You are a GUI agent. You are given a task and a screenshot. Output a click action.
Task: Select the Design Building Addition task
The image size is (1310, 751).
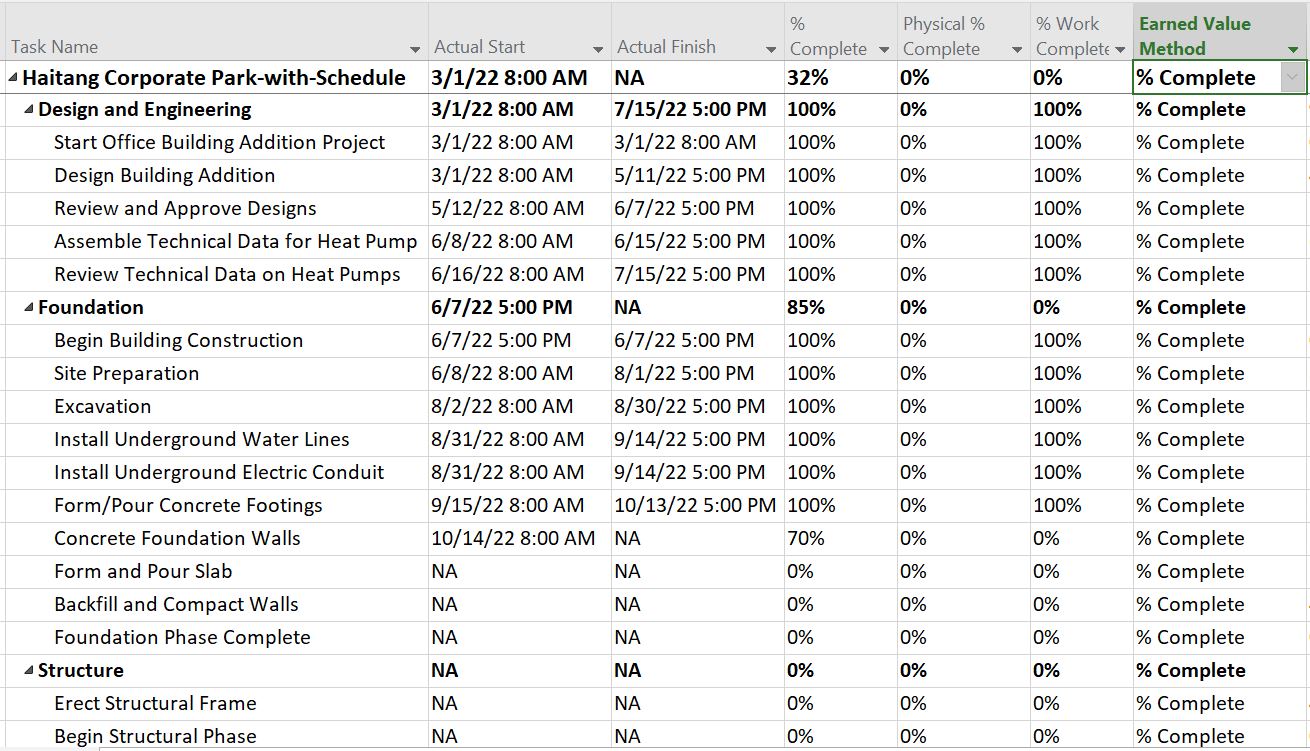pos(165,176)
